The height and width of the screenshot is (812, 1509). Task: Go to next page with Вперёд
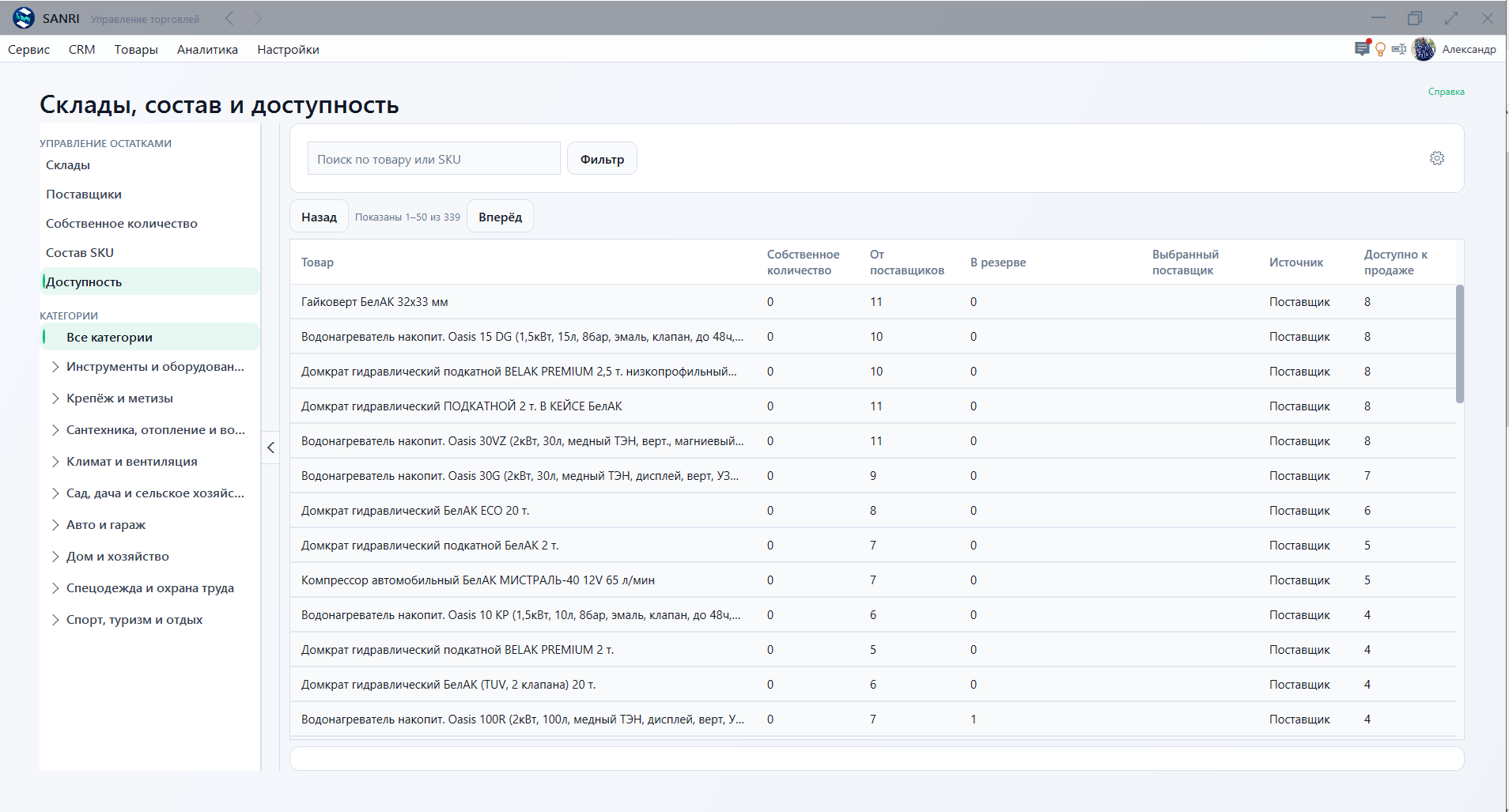[500, 217]
